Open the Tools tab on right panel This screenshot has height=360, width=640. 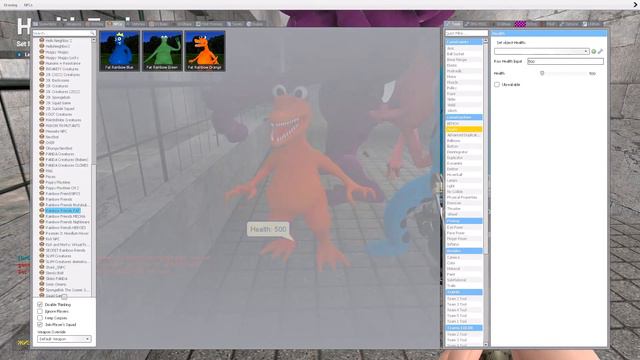click(x=453, y=24)
